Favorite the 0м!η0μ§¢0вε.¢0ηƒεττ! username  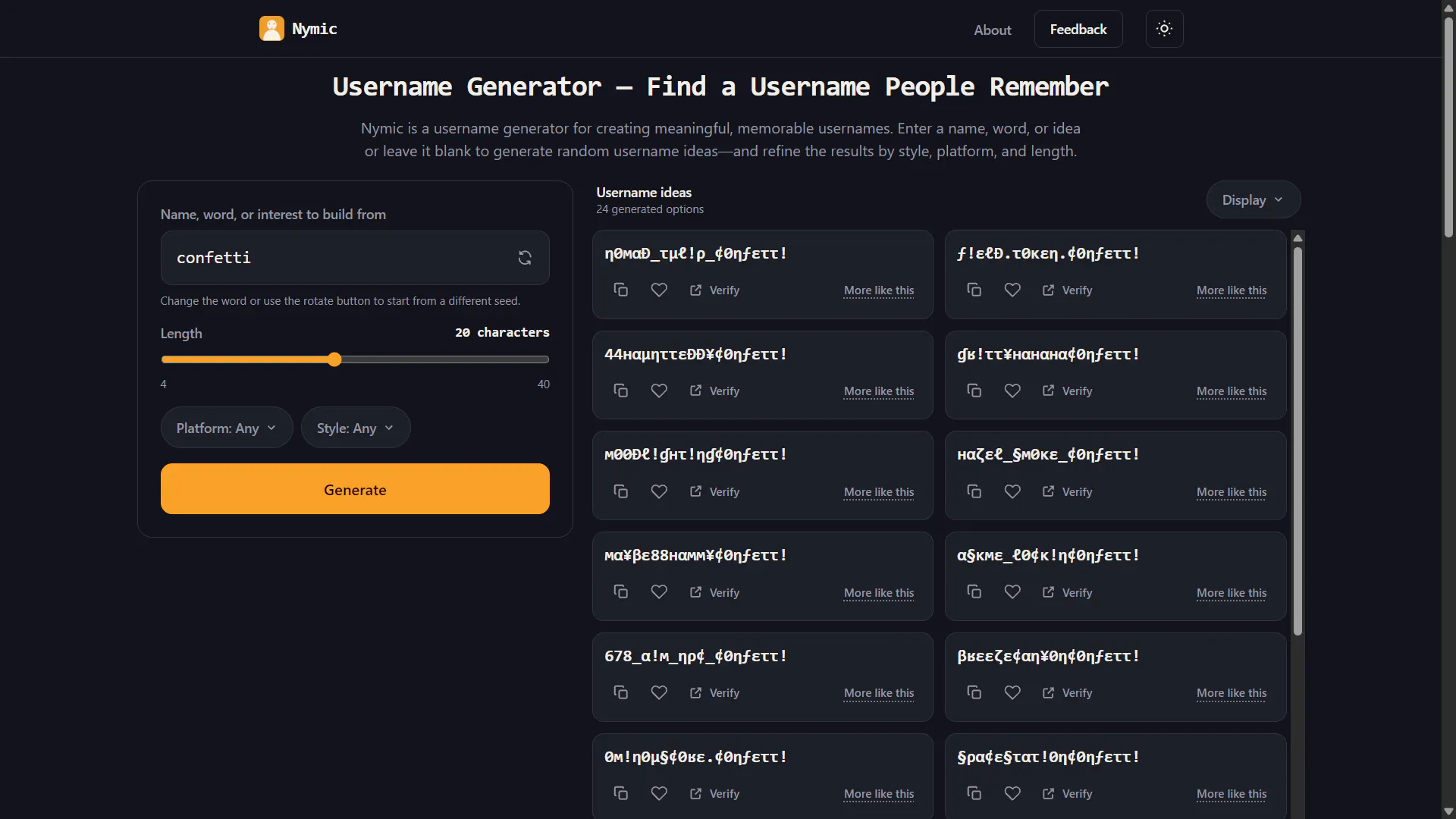point(659,794)
